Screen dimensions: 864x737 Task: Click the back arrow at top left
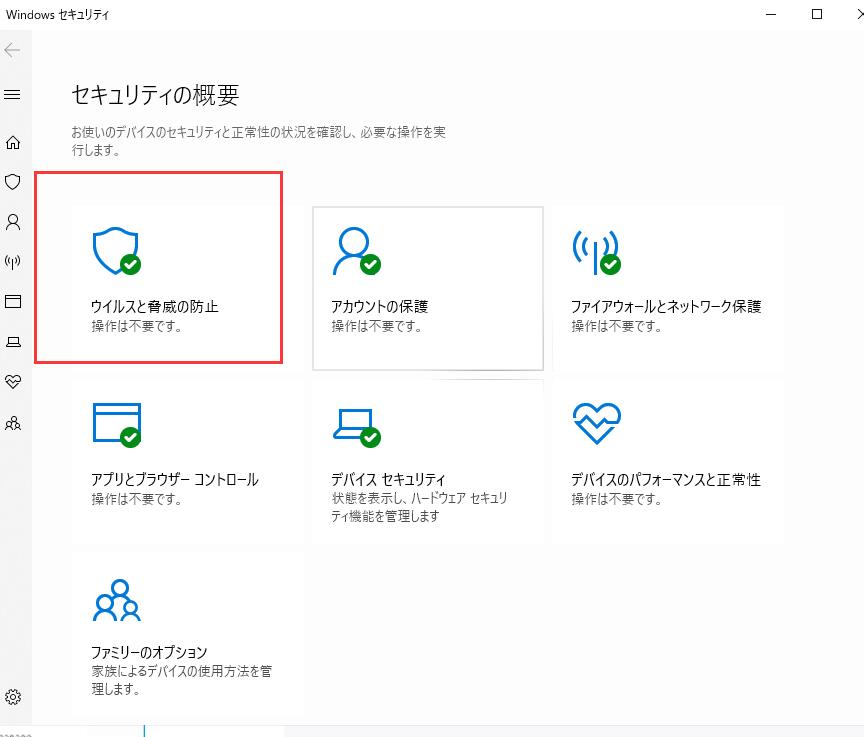pos(13,49)
